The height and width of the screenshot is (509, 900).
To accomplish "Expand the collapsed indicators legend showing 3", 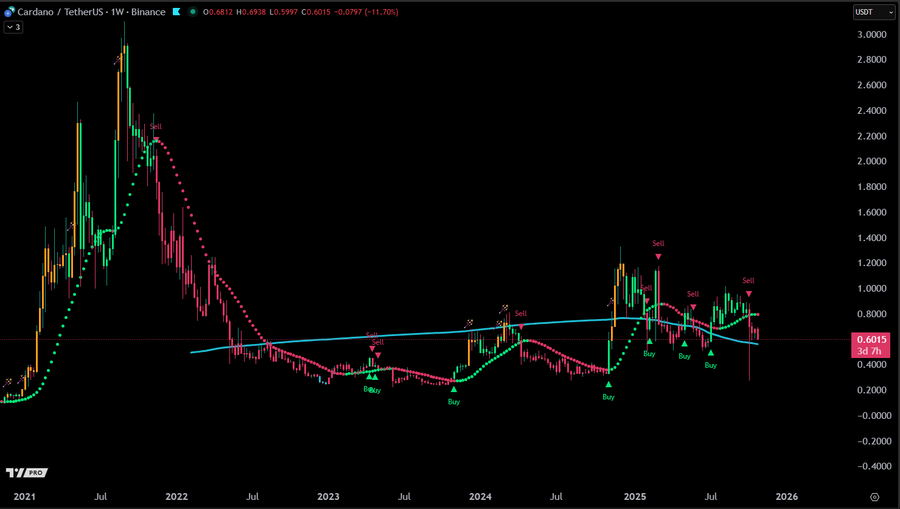I will tap(14, 27).
